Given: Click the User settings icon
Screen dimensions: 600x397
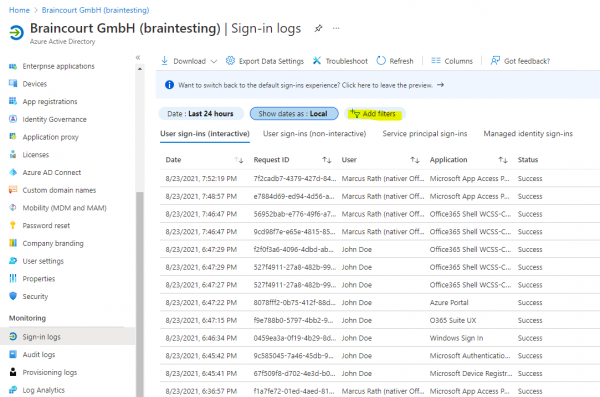Looking at the screenshot, I should [x=13, y=261].
